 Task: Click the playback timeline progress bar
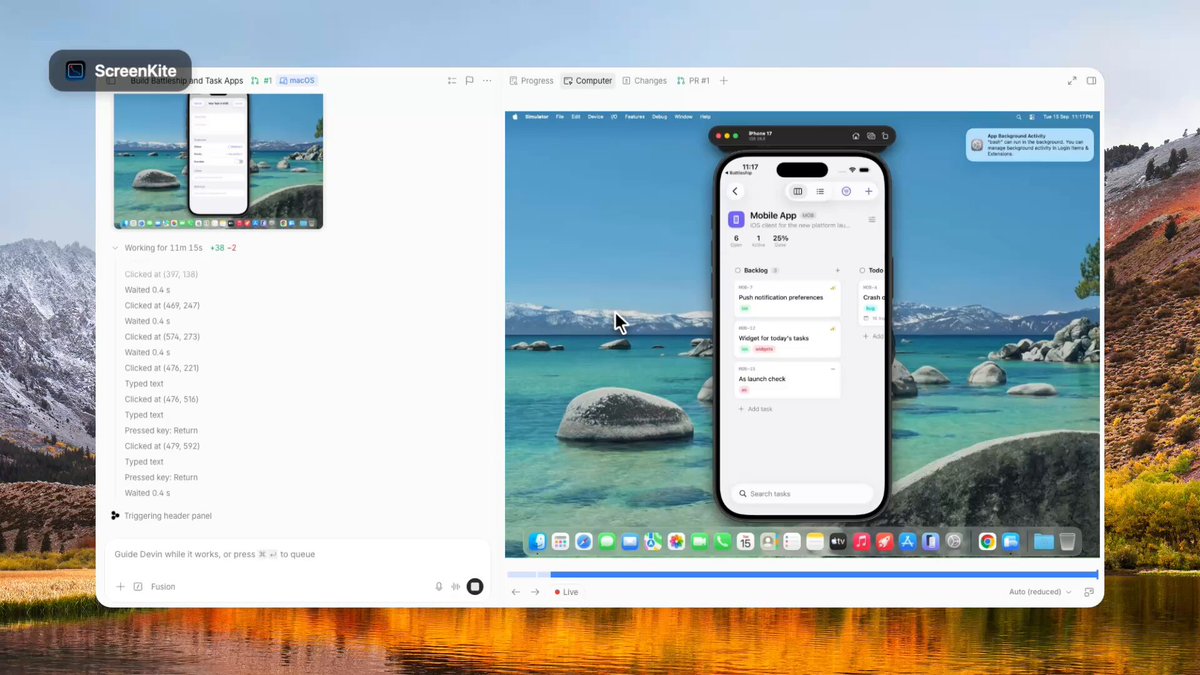pyautogui.click(x=802, y=575)
